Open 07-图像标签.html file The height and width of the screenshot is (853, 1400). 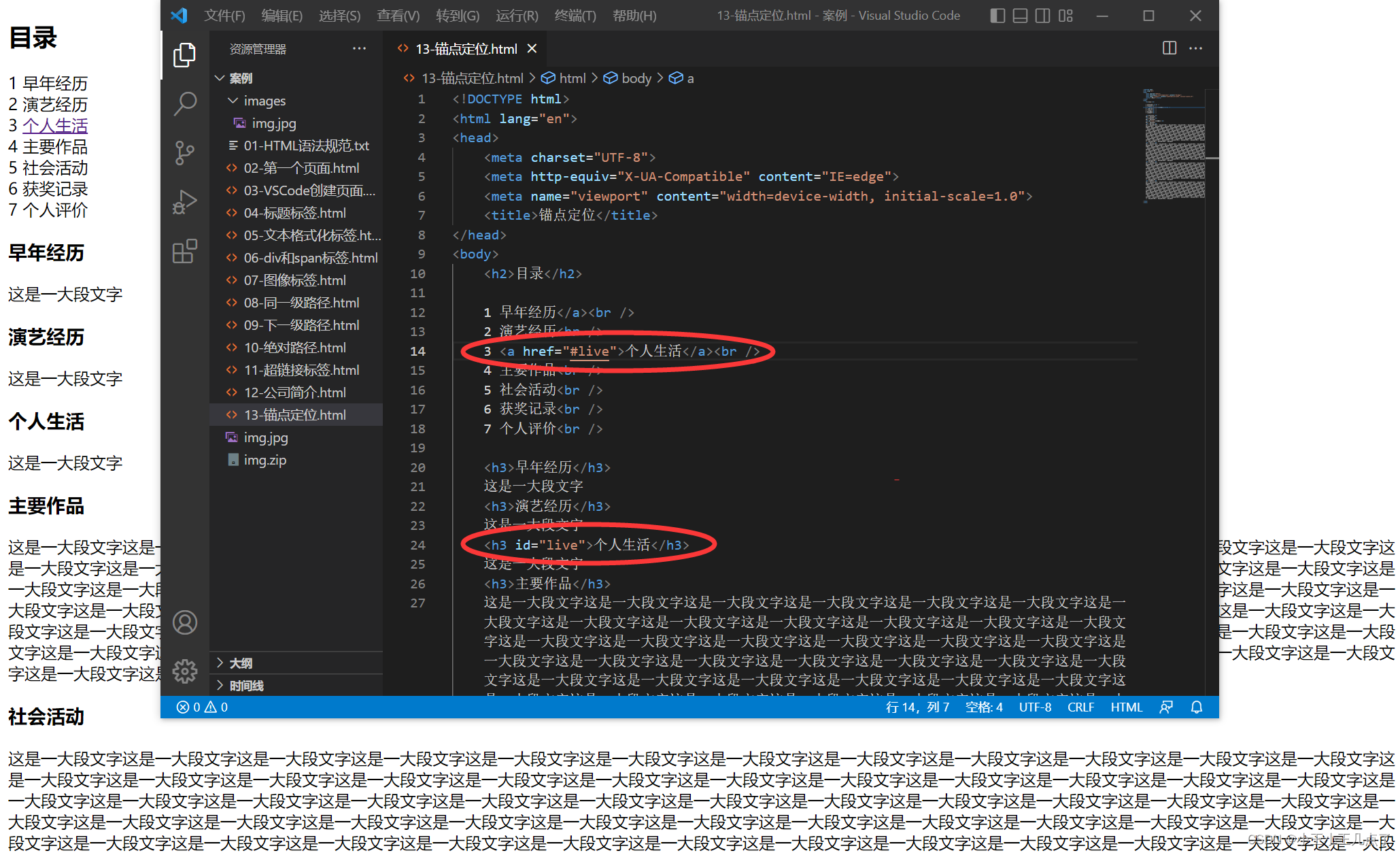tap(296, 280)
